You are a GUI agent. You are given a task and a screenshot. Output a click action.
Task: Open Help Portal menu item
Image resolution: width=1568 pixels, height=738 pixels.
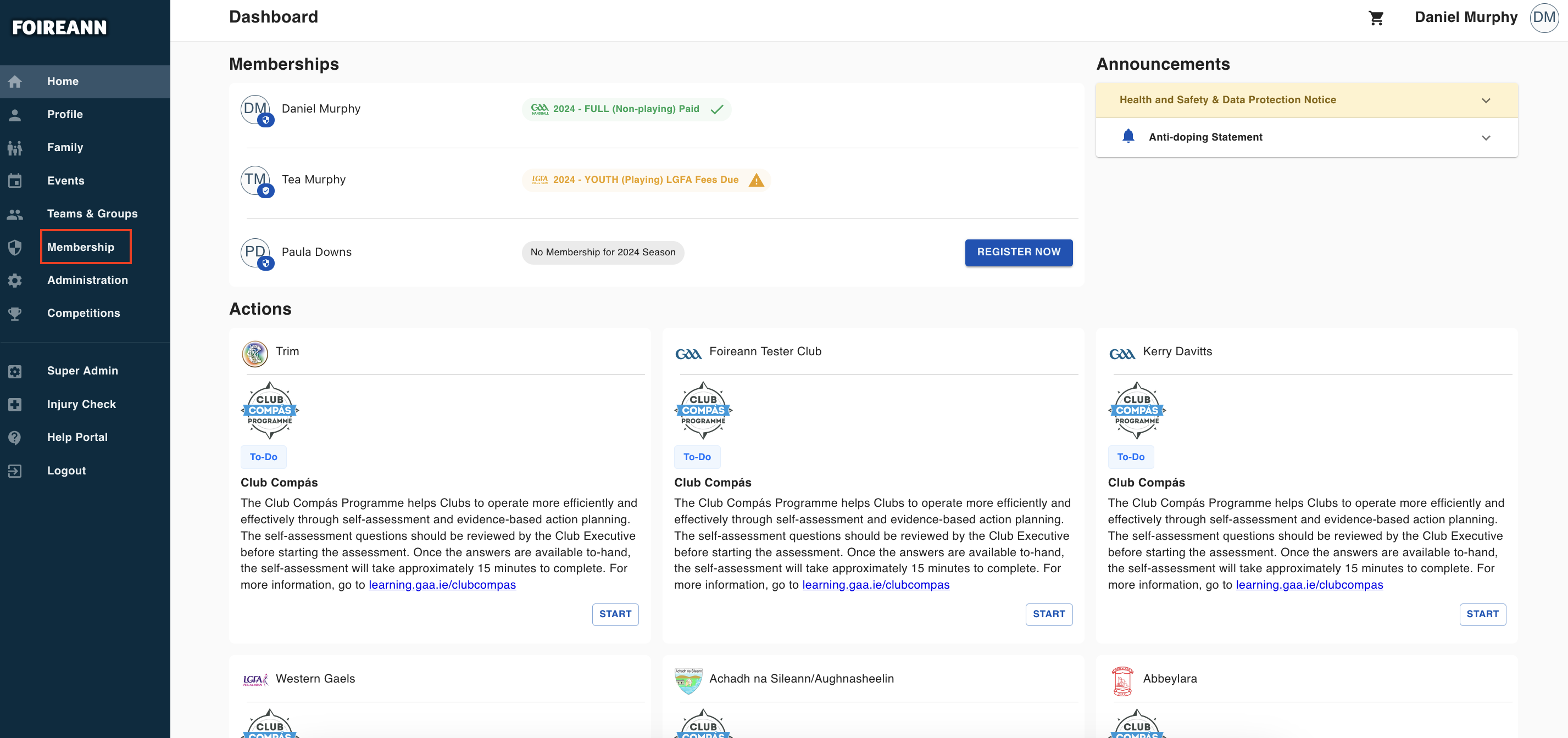pyautogui.click(x=85, y=438)
